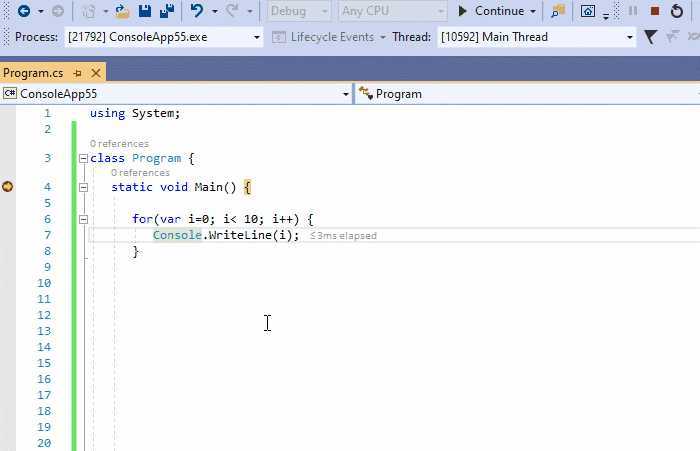Click the 0 references link above class Program
Image resolution: width=700 pixels, height=451 pixels.
tap(119, 144)
